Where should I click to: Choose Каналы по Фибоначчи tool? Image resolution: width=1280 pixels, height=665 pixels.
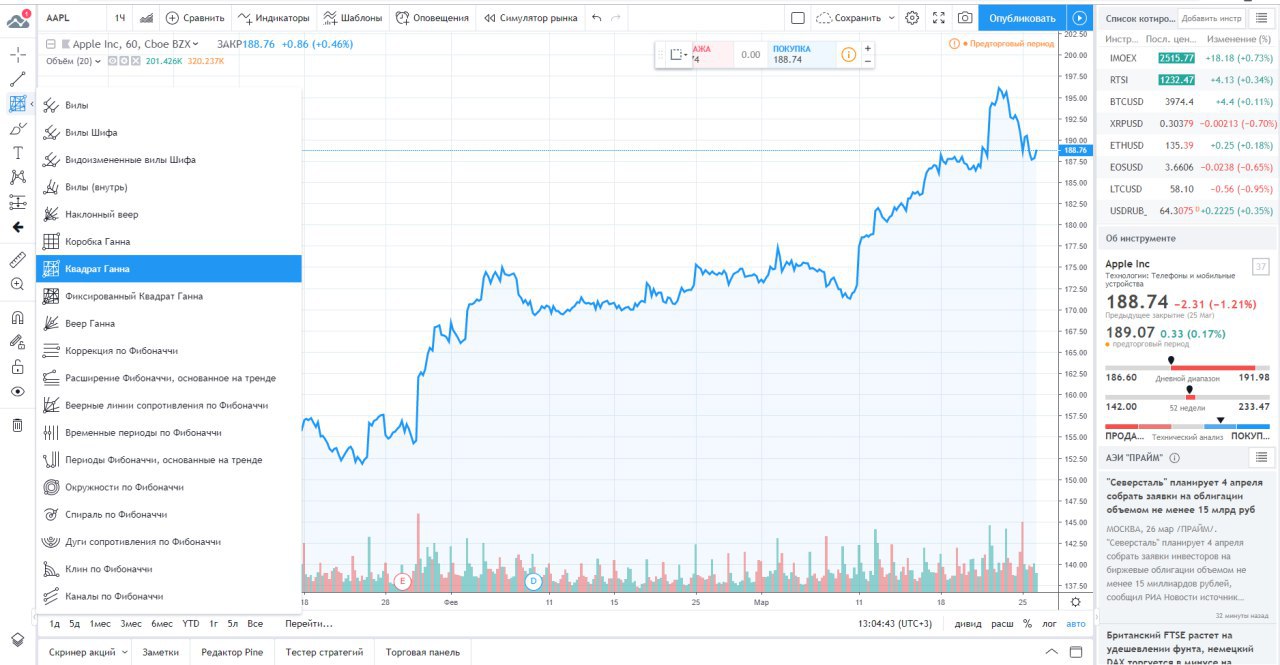click(x=168, y=597)
